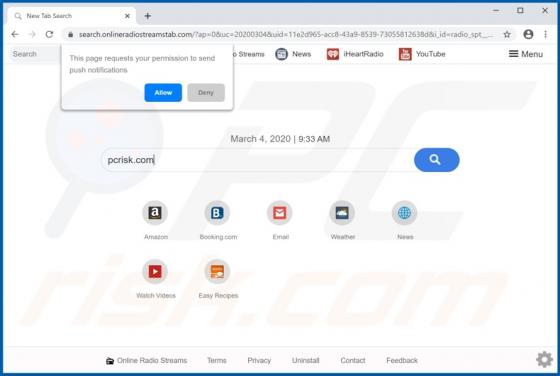Viewport: 560px width, 376px height.
Task: Open the Privacy footer link
Action: click(x=259, y=360)
